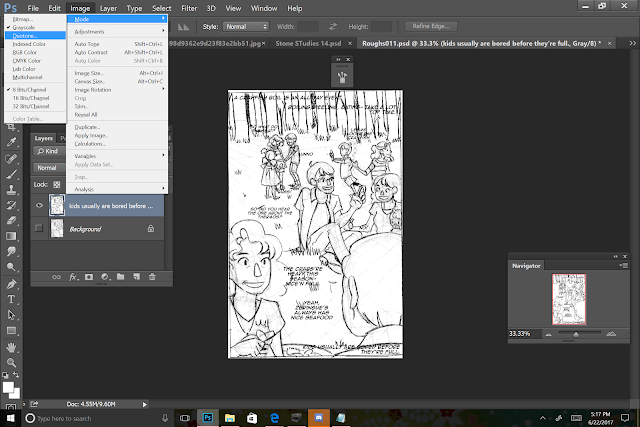Click the Hand icon in floating panel
This screenshot has height=427, width=640.
[342, 77]
